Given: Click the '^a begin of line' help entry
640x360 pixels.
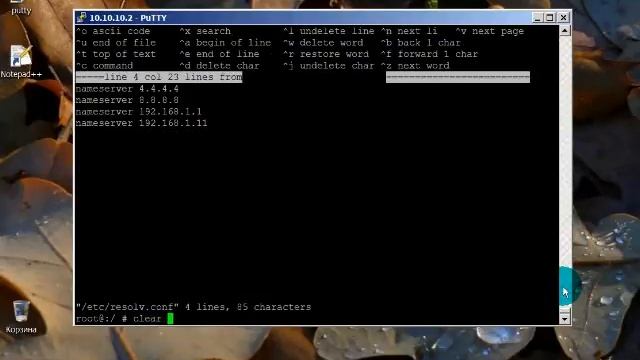Looking at the screenshot, I should point(225,42).
